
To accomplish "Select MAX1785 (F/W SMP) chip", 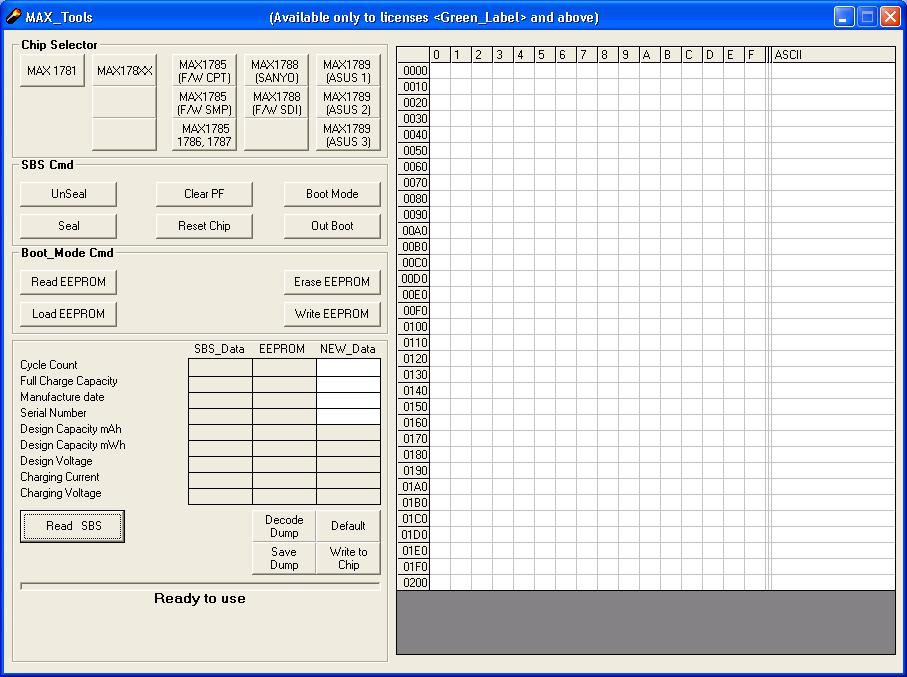I will click(204, 103).
